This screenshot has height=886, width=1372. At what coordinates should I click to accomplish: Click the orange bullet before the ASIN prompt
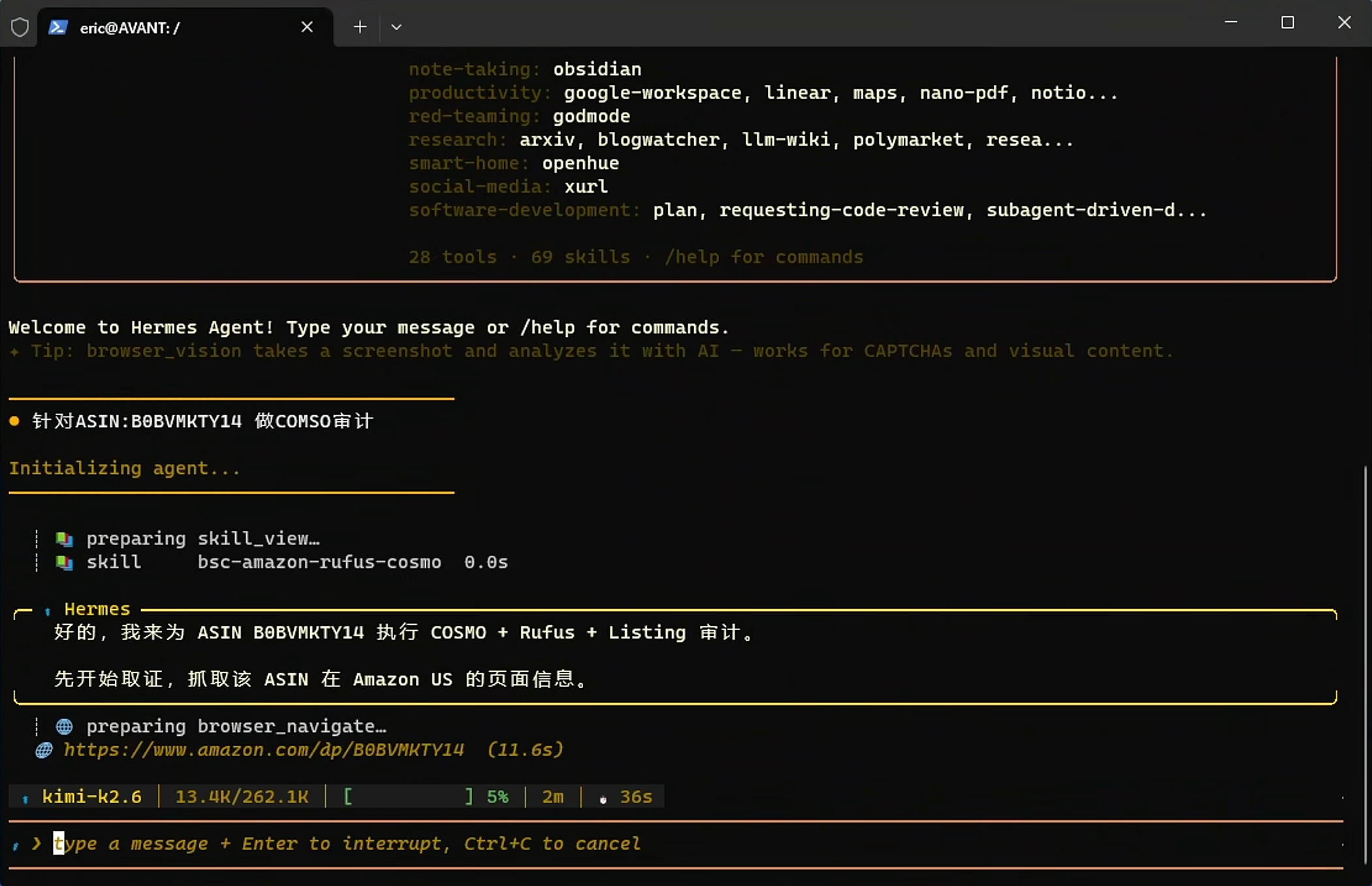(14, 421)
